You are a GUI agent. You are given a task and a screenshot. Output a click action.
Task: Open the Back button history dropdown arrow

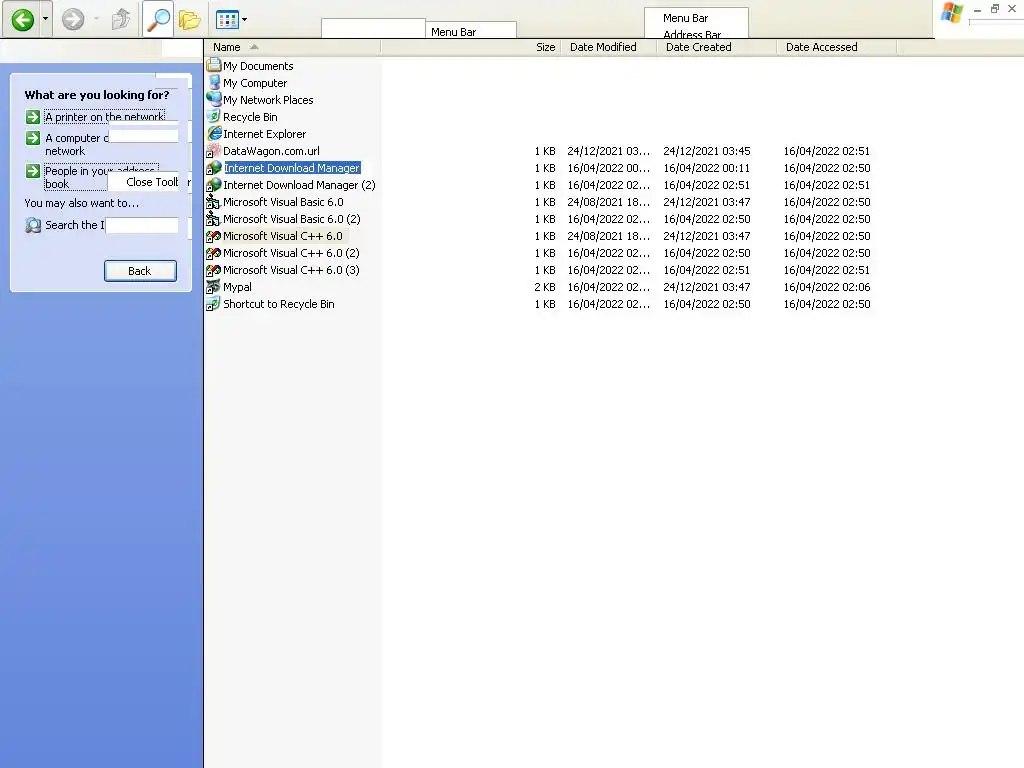tap(45, 20)
